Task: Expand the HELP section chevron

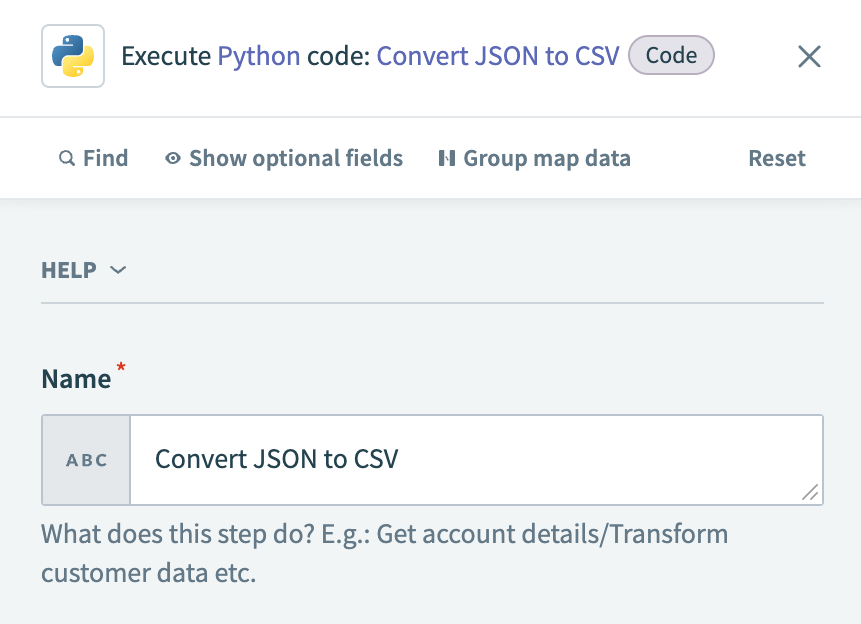Action: [118, 270]
